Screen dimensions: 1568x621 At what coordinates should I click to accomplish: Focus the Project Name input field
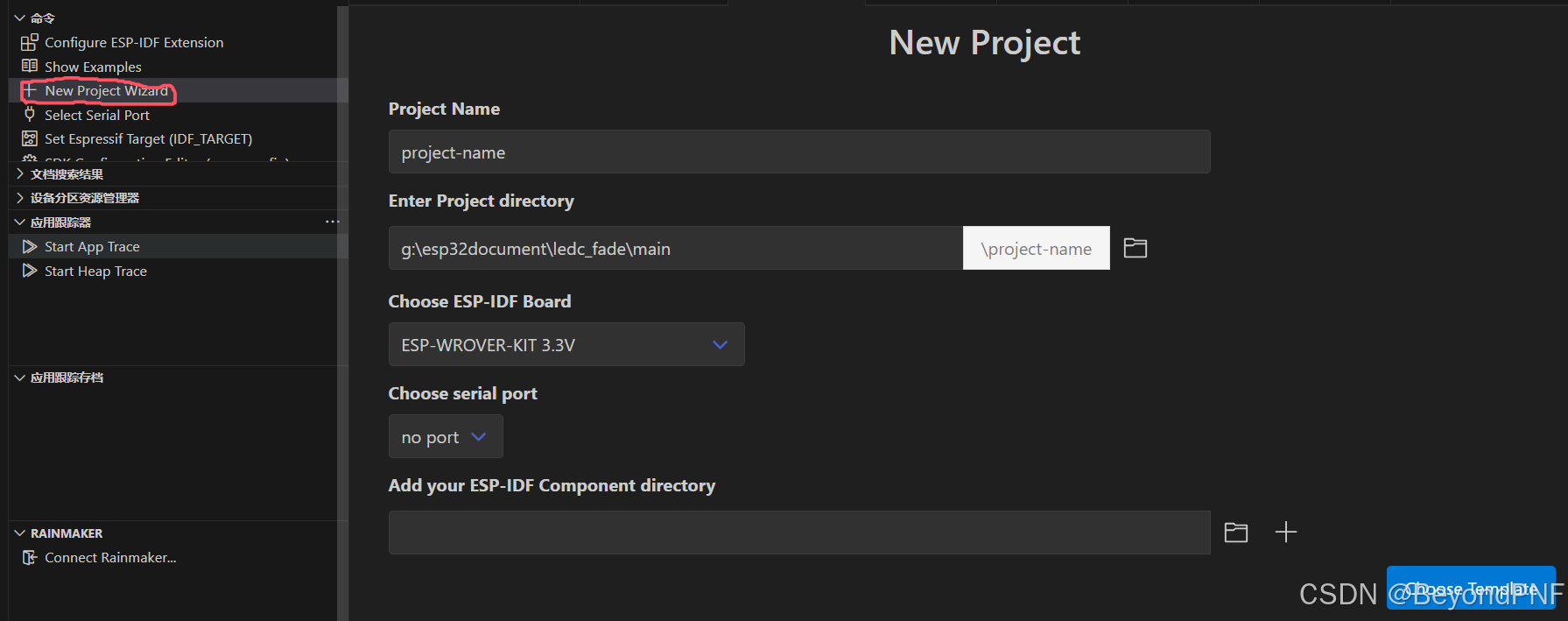pos(799,152)
